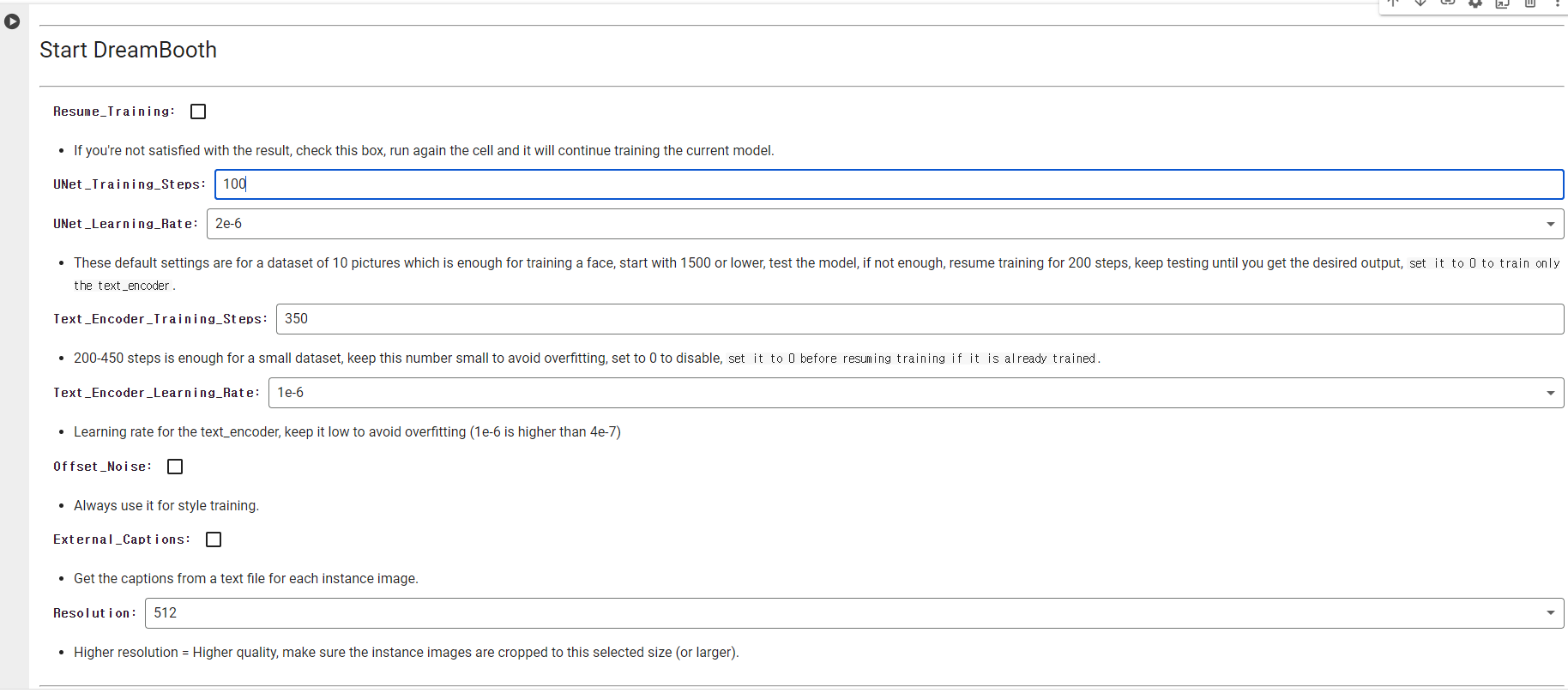Click the Start DreamBooth heading
1568x693 pixels.
pyautogui.click(x=128, y=50)
